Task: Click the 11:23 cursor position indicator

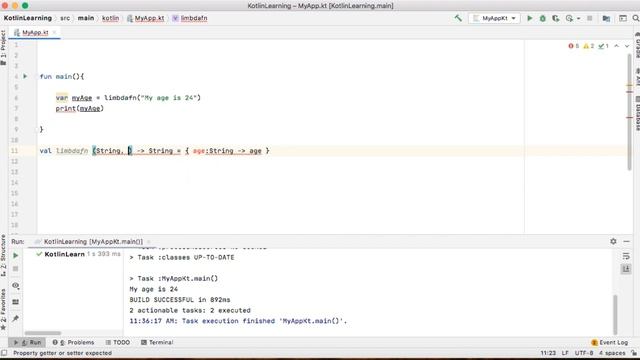Action: (548, 353)
